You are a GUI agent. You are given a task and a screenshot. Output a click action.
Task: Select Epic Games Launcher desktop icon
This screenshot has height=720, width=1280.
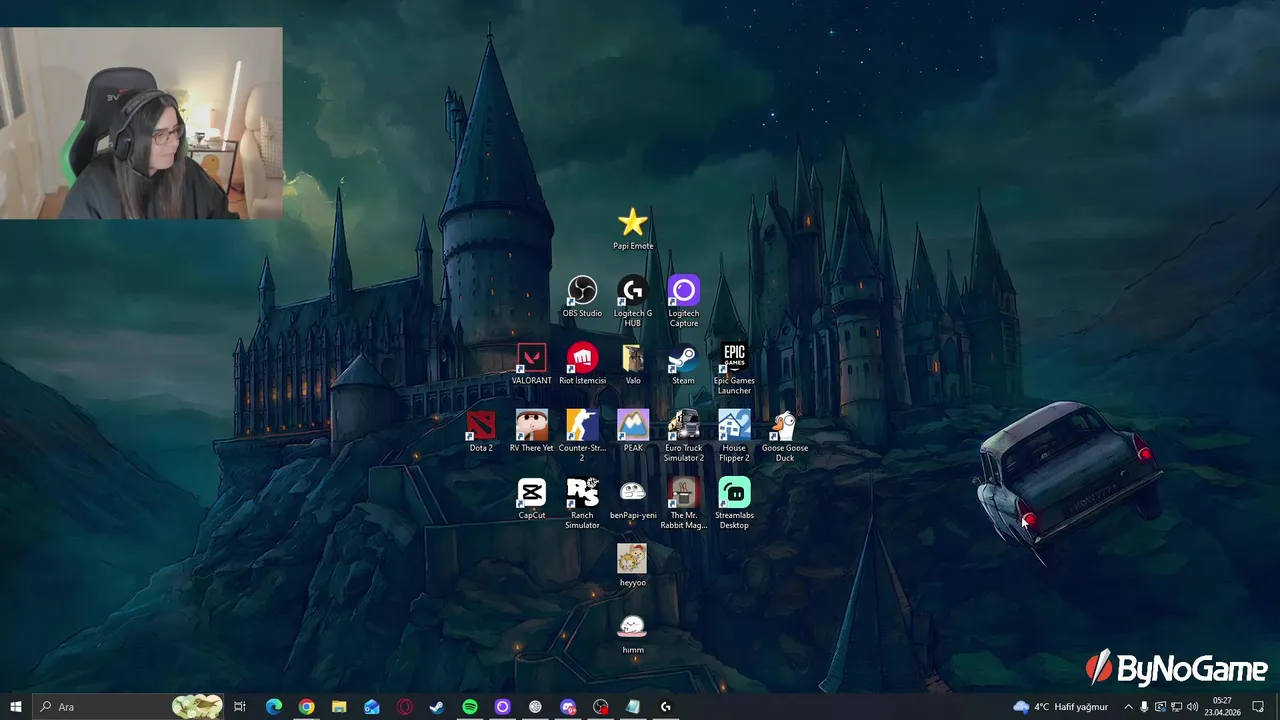tap(734, 369)
